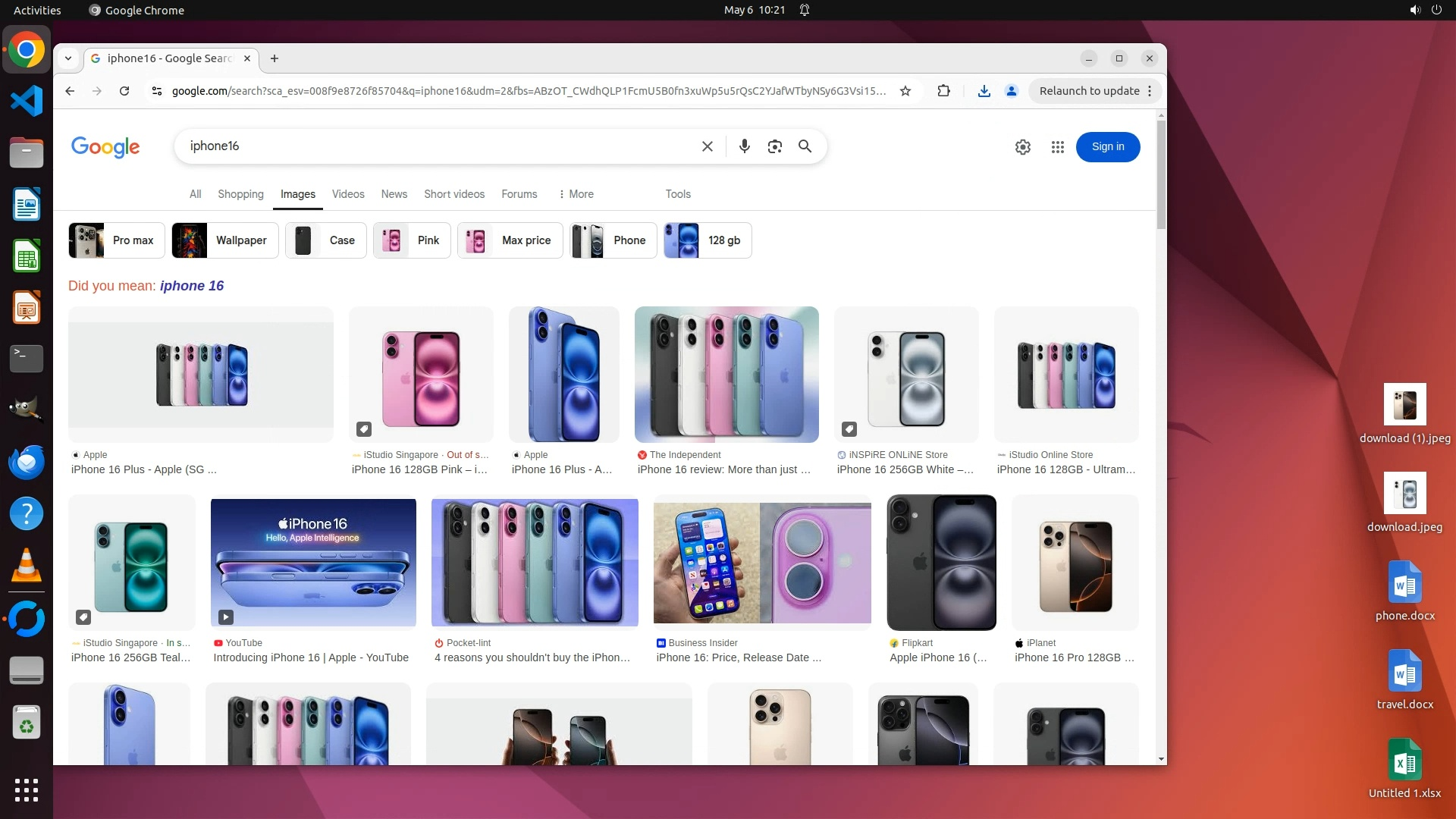Select the Pink filter chip

tap(413, 240)
